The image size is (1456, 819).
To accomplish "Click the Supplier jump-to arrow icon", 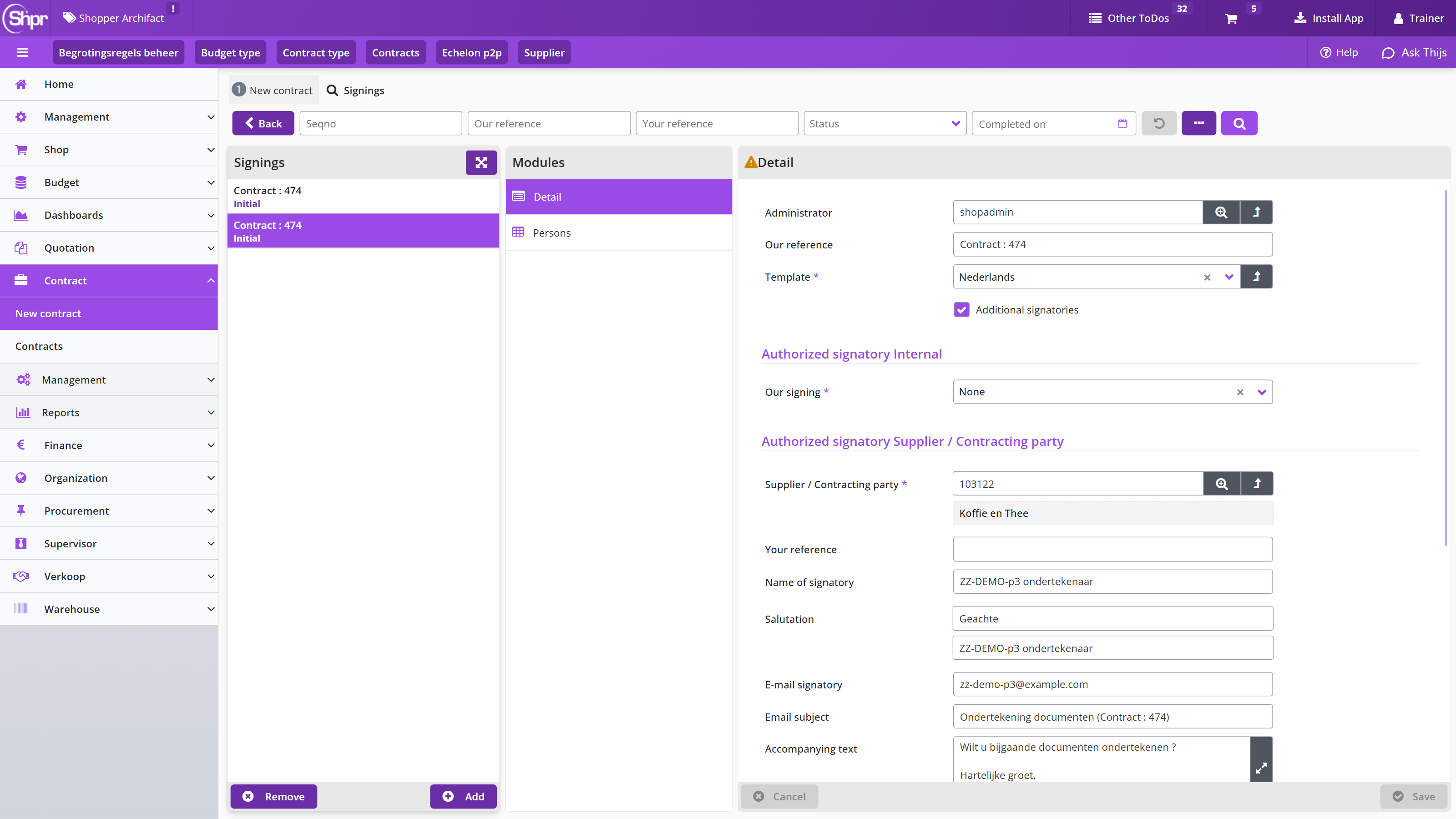I will [x=1257, y=483].
